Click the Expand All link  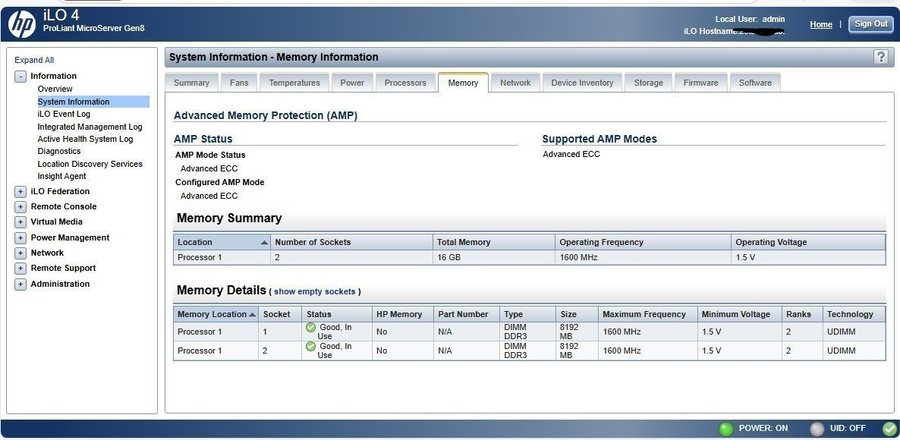click(34, 60)
